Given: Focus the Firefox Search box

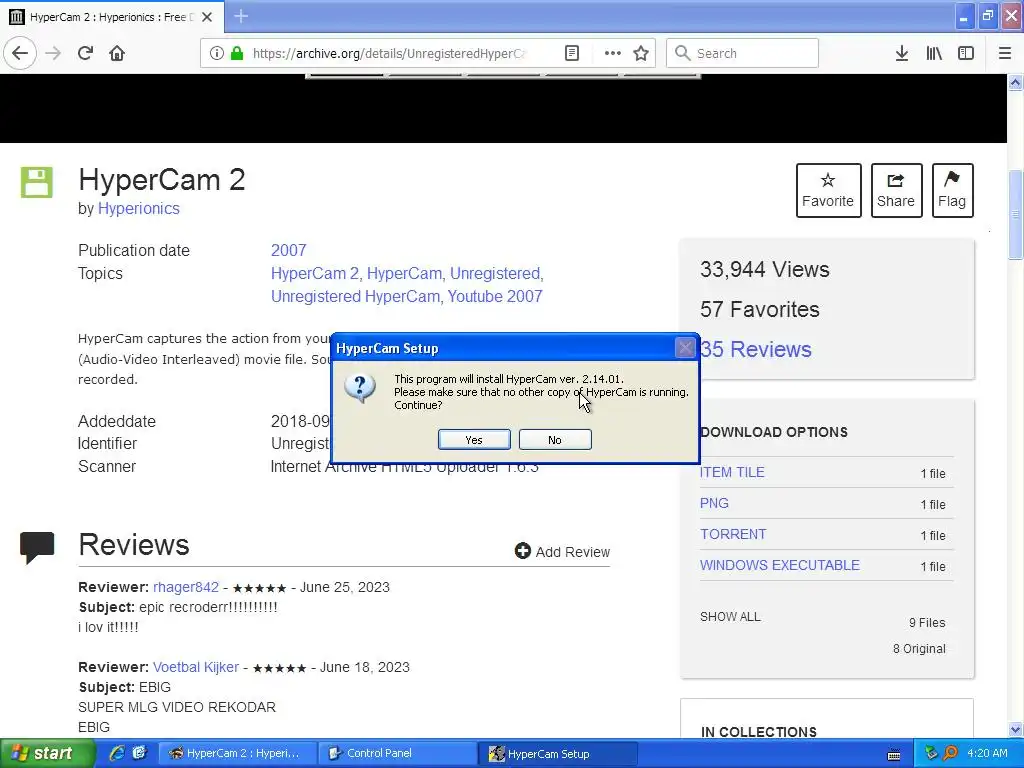Looking at the screenshot, I should pyautogui.click(x=742, y=53).
